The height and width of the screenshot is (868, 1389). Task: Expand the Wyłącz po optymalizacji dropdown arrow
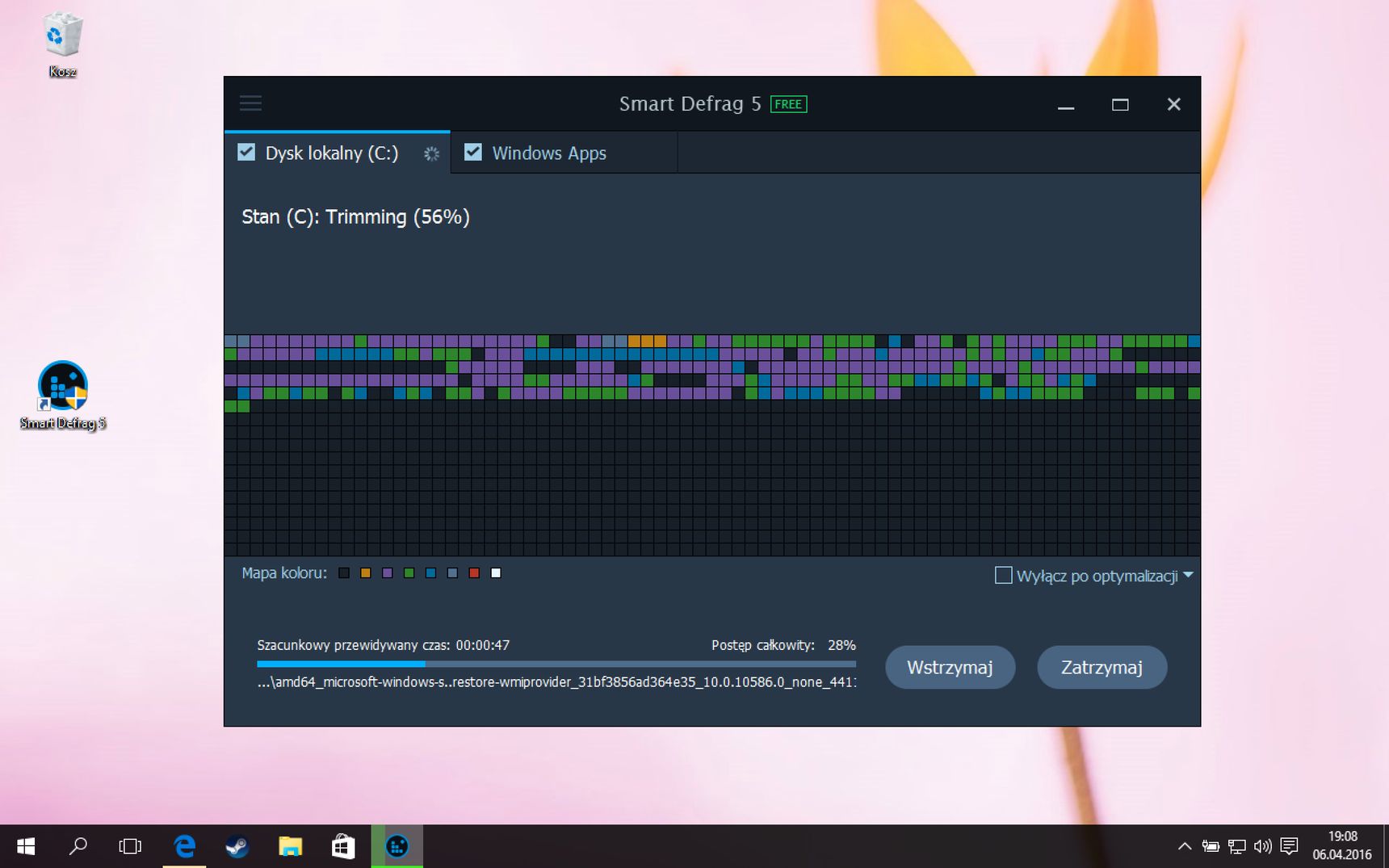click(x=1189, y=576)
